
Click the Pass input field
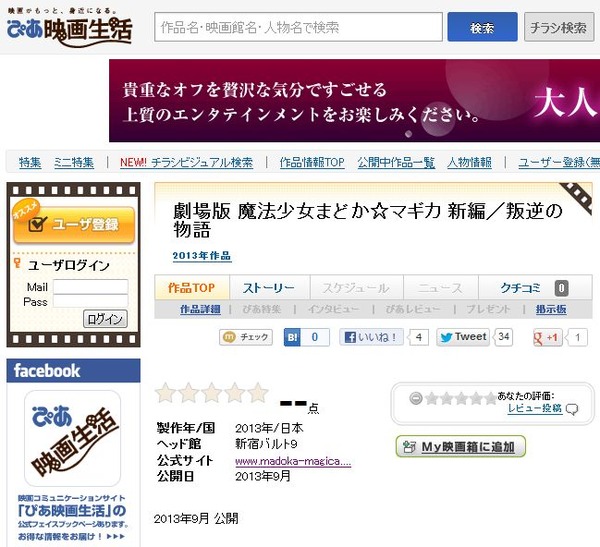click(x=90, y=301)
